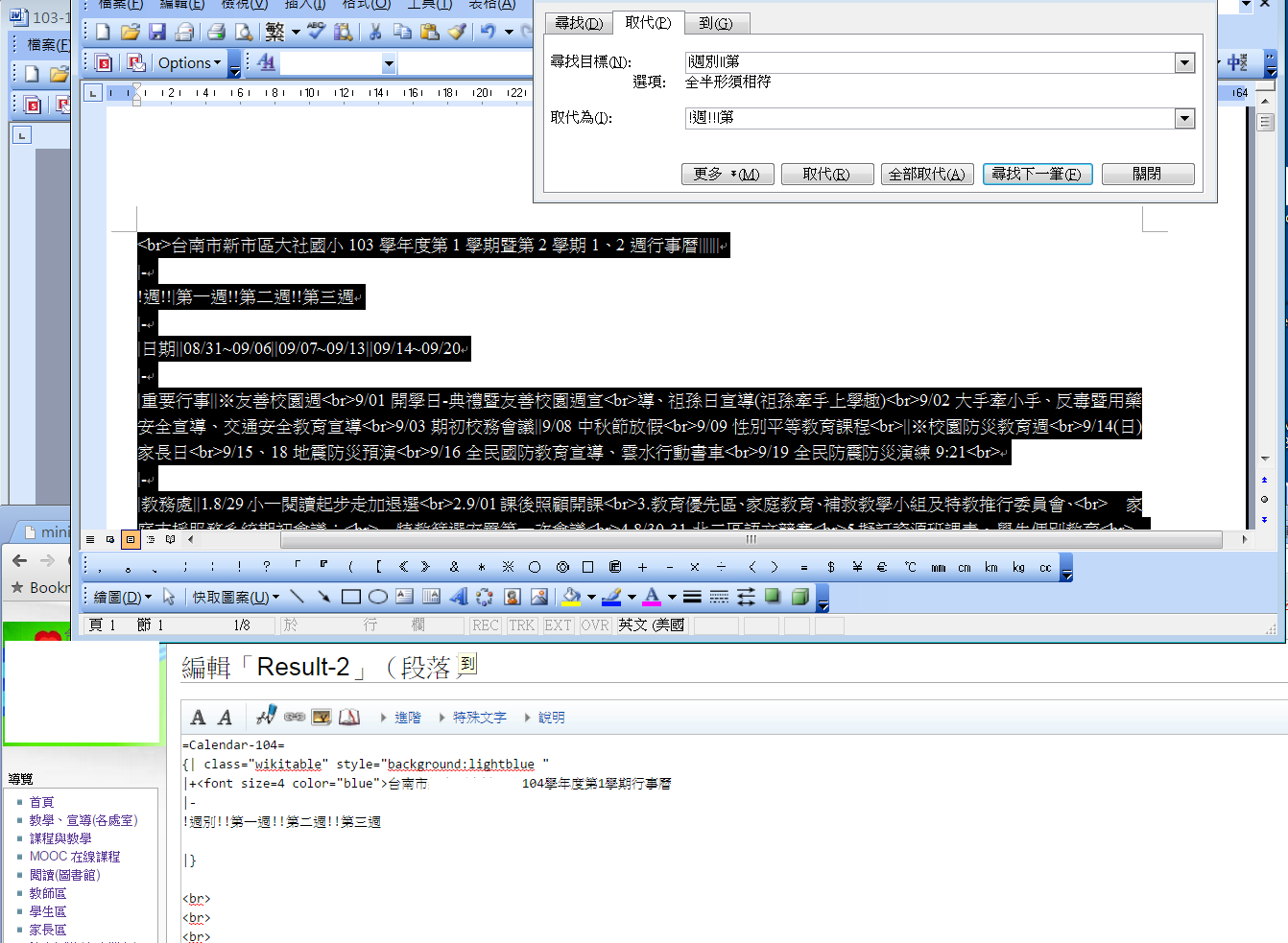Click the 關閉 close button in dialog
The width and height of the screenshot is (1288, 943).
click(x=1148, y=174)
